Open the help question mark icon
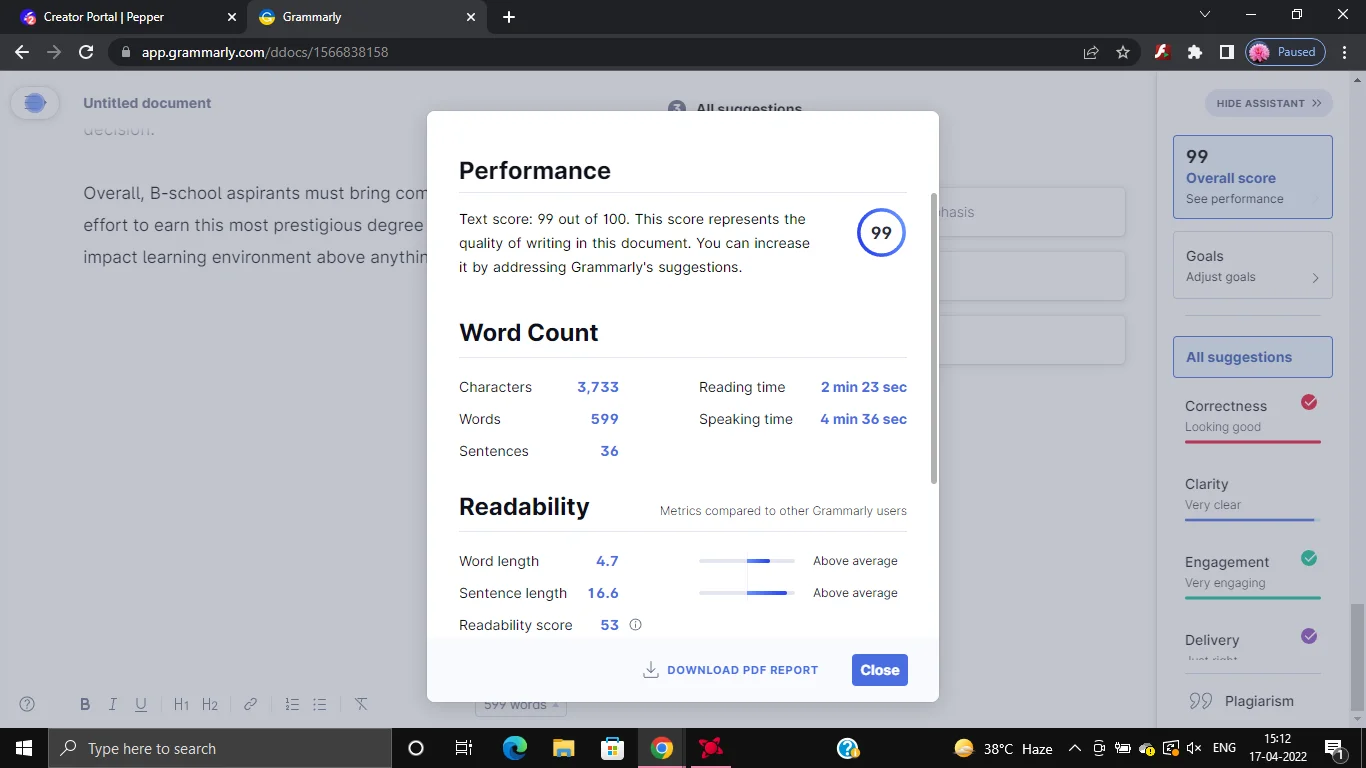The width and height of the screenshot is (1366, 768). point(28,704)
